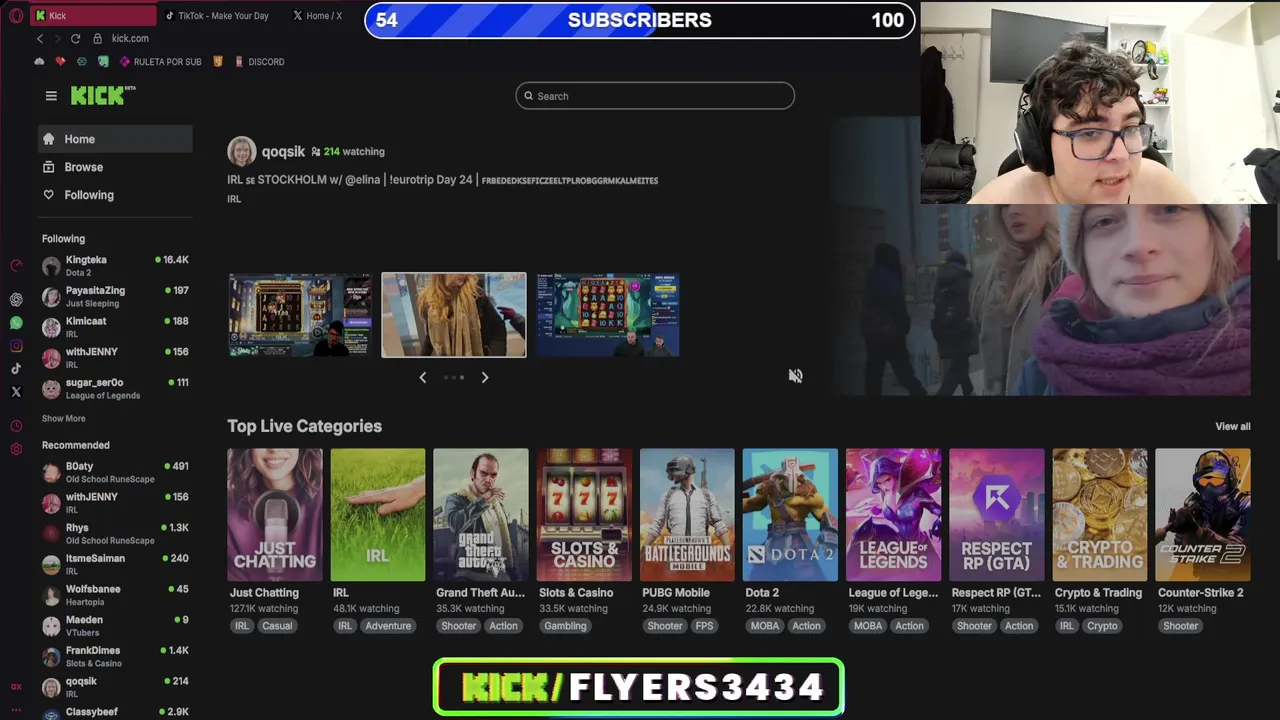Screen dimensions: 1280x720
Task: Click View all live categories
Action: pos(1232,426)
